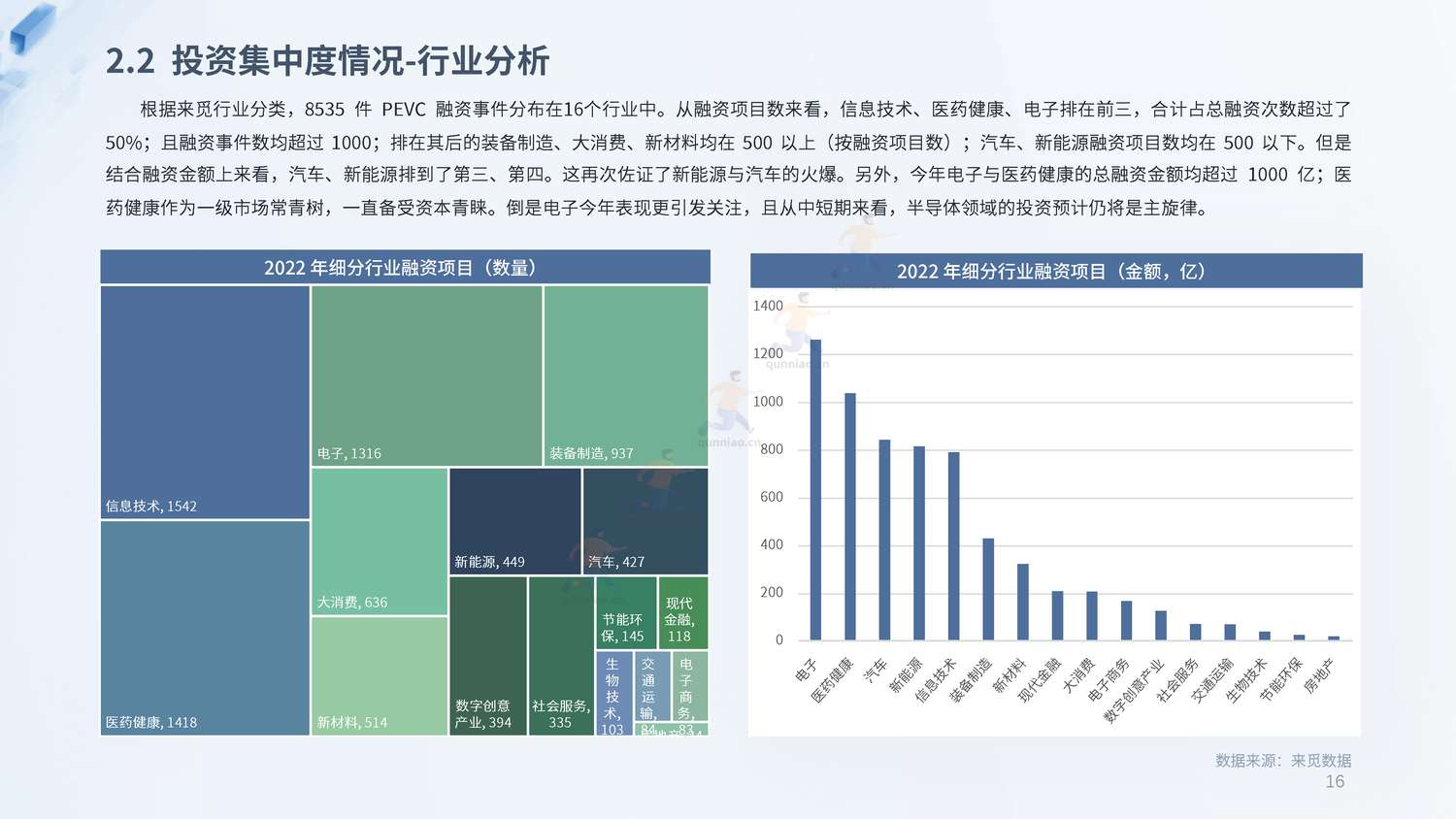The image size is (1456, 819).
Task: Click the x-axis label "现代金融" in bar chart
Action: coord(1040,679)
